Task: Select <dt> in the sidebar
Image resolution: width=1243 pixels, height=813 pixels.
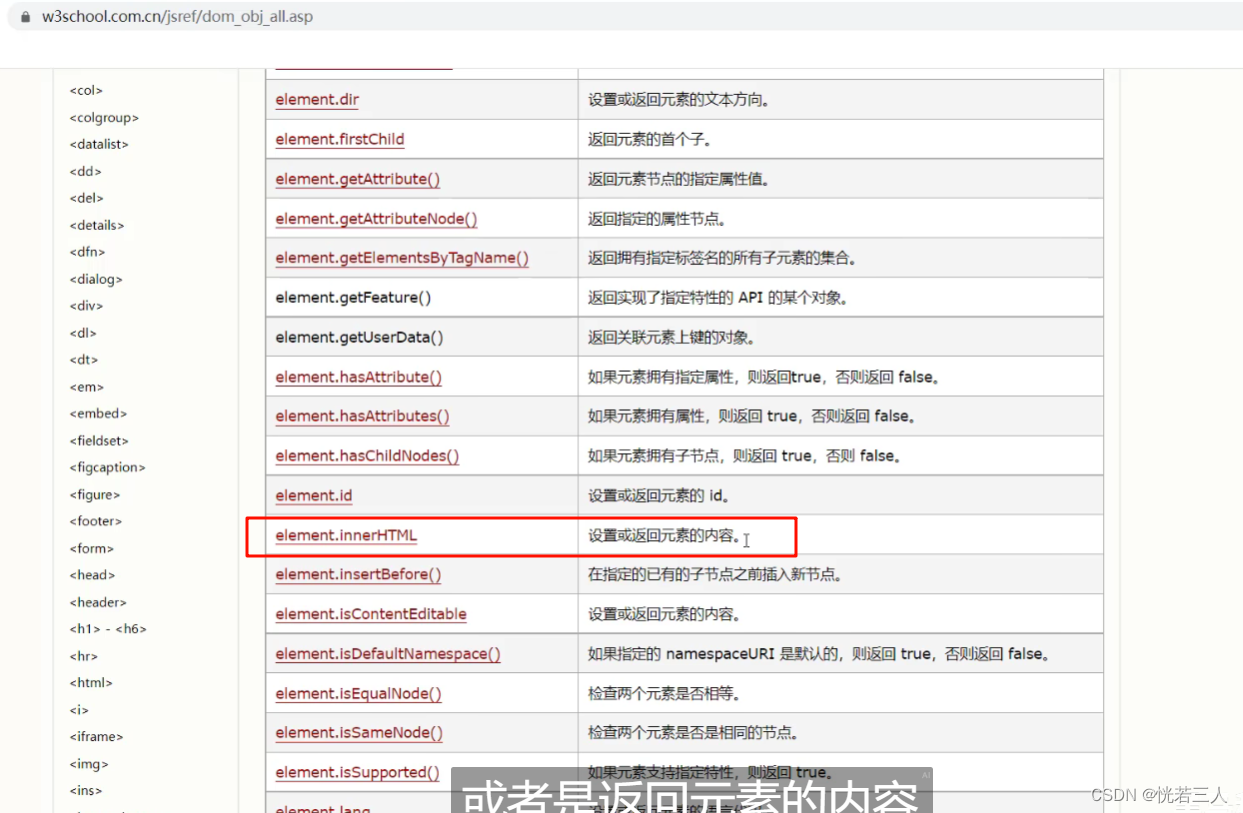Action: pyautogui.click(x=84, y=360)
